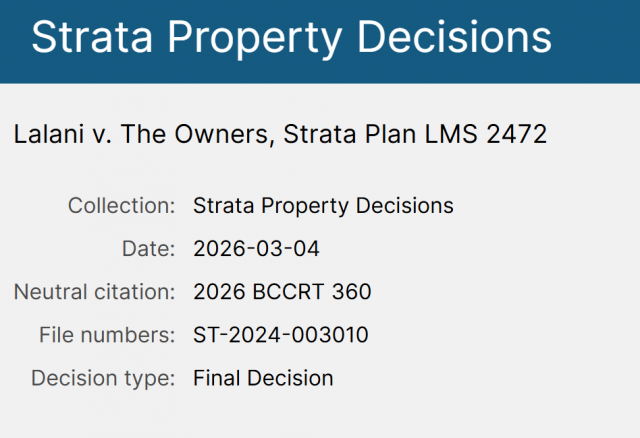Viewport: 640px width, 438px height.
Task: Click the "Decision type:" field label
Action: point(104,378)
